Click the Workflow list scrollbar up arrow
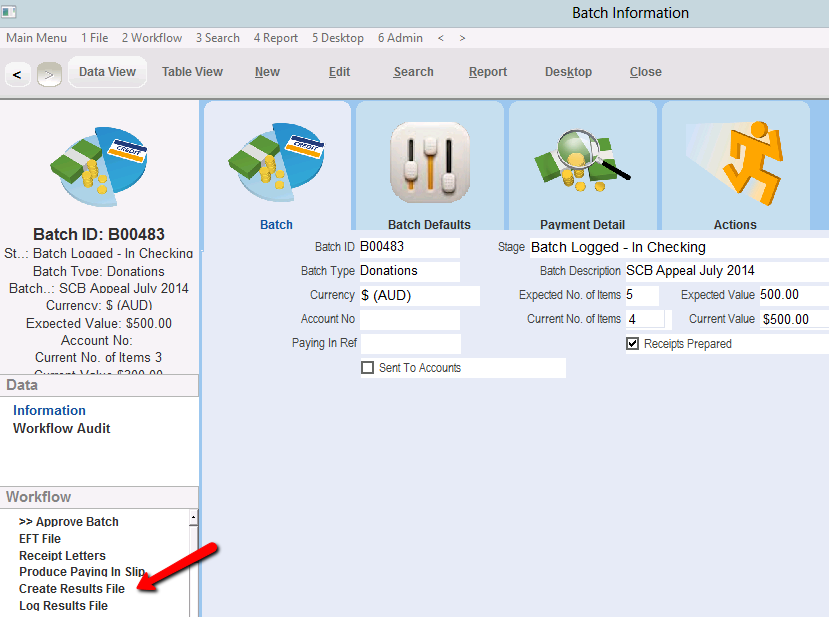 click(x=194, y=518)
